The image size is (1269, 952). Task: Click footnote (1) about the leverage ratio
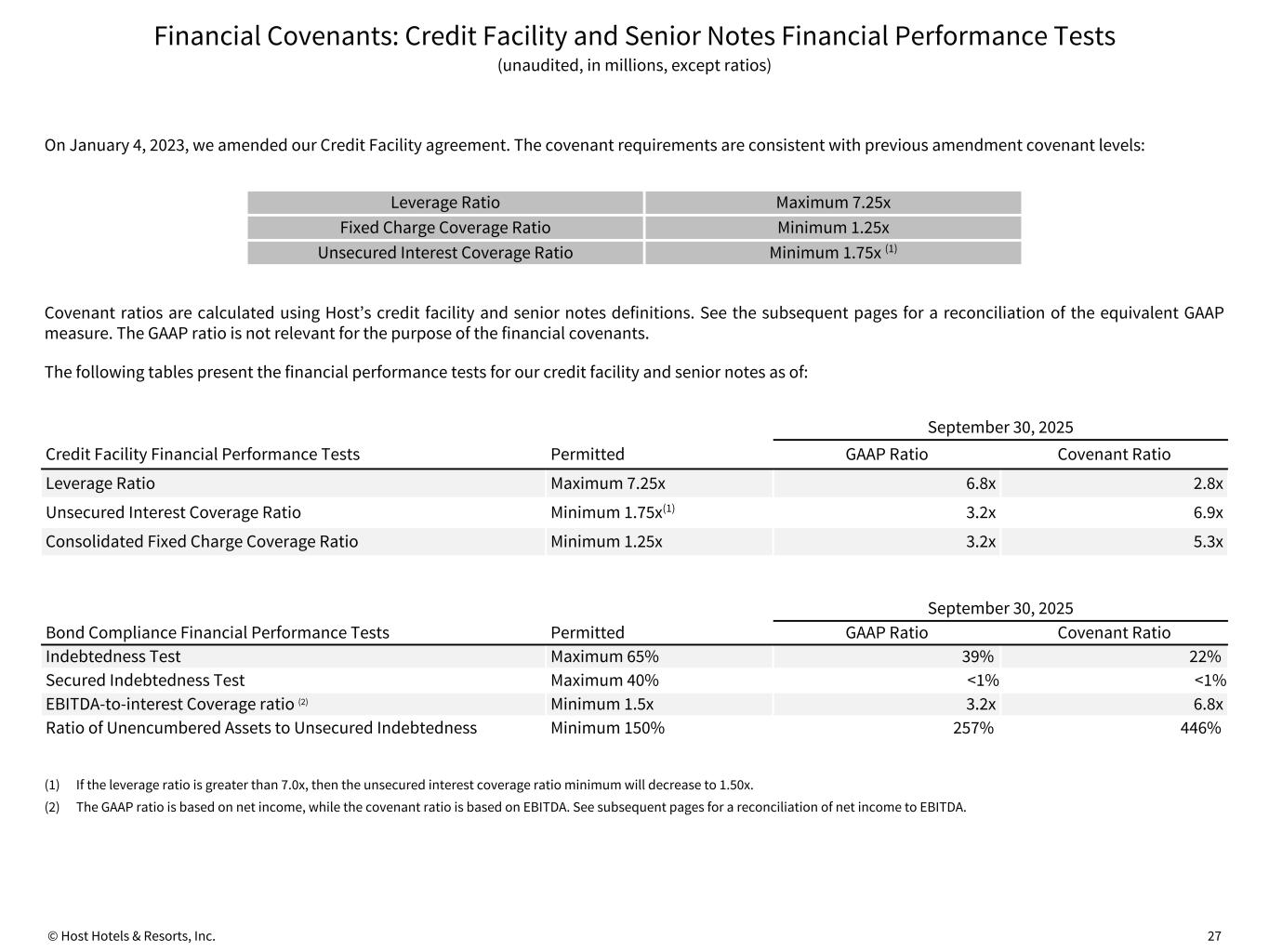point(415,785)
